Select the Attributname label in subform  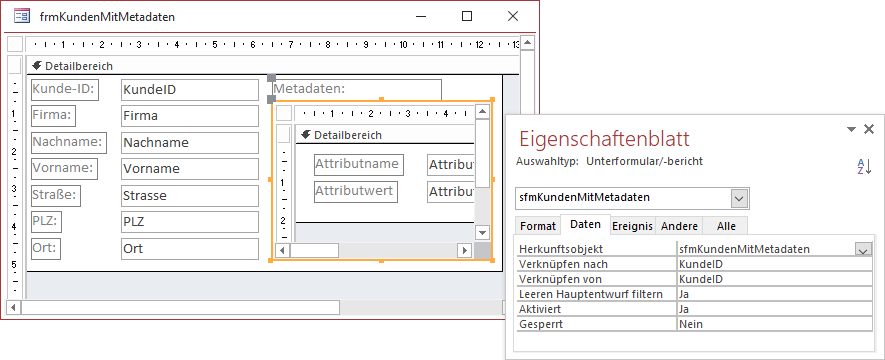point(359,165)
